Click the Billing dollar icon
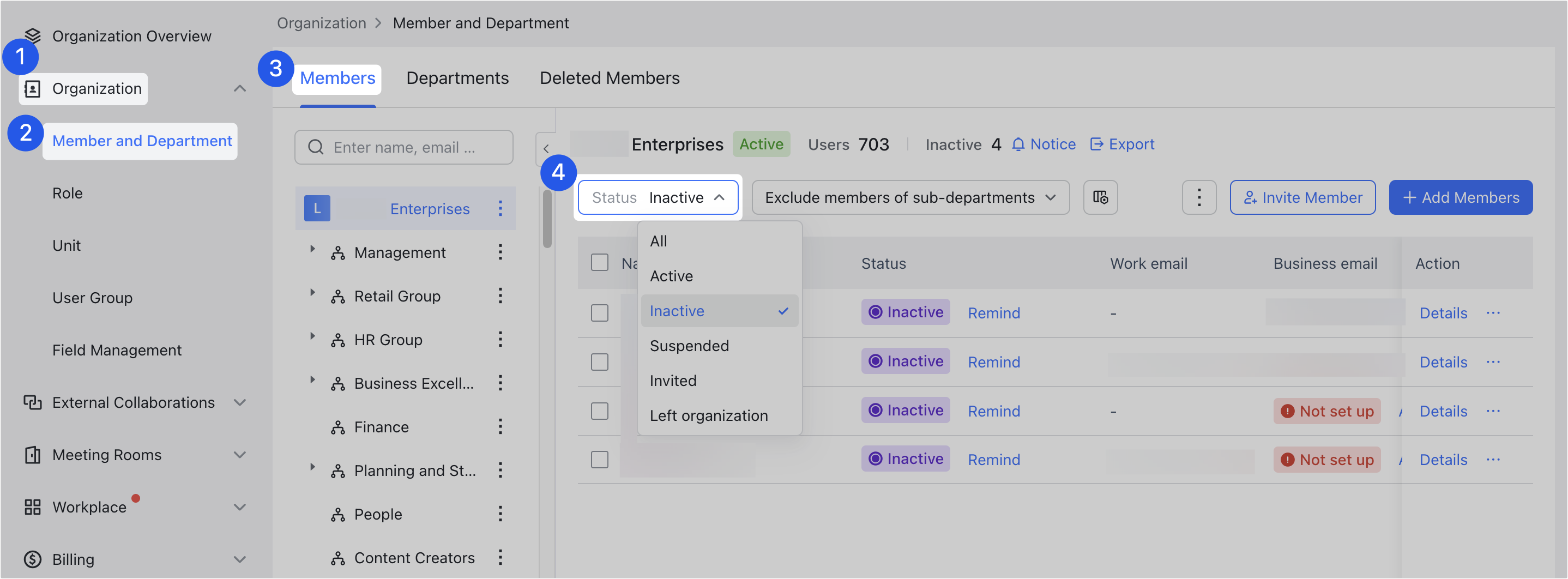 tap(32, 559)
